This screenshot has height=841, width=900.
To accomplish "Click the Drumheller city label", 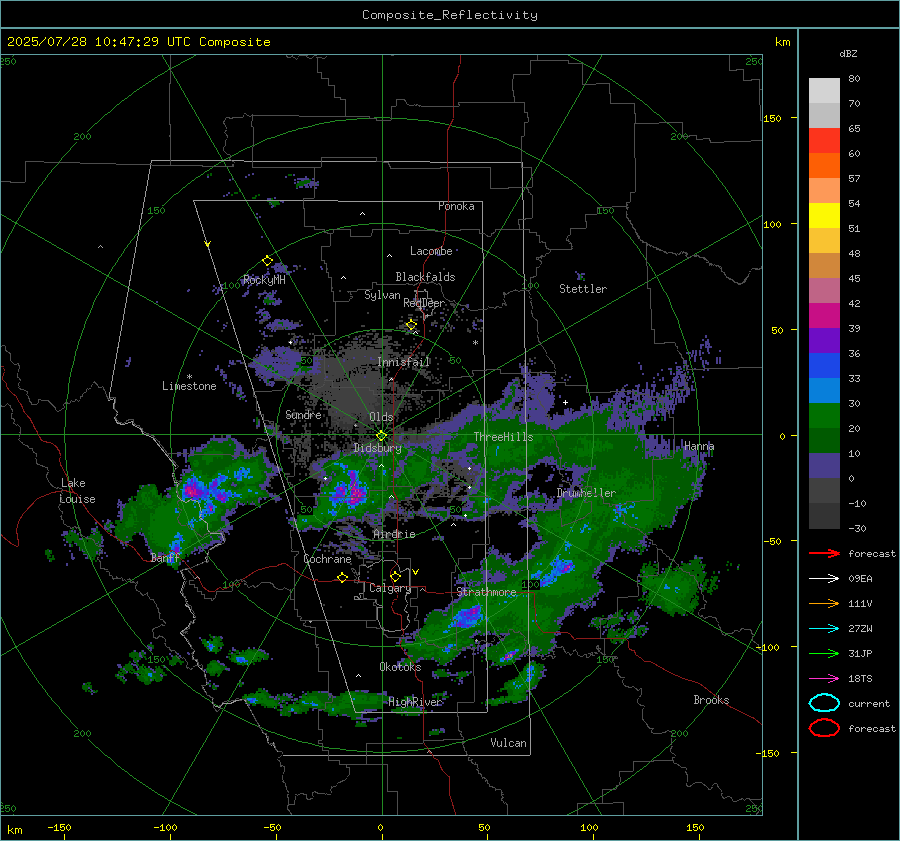I will coord(586,493).
